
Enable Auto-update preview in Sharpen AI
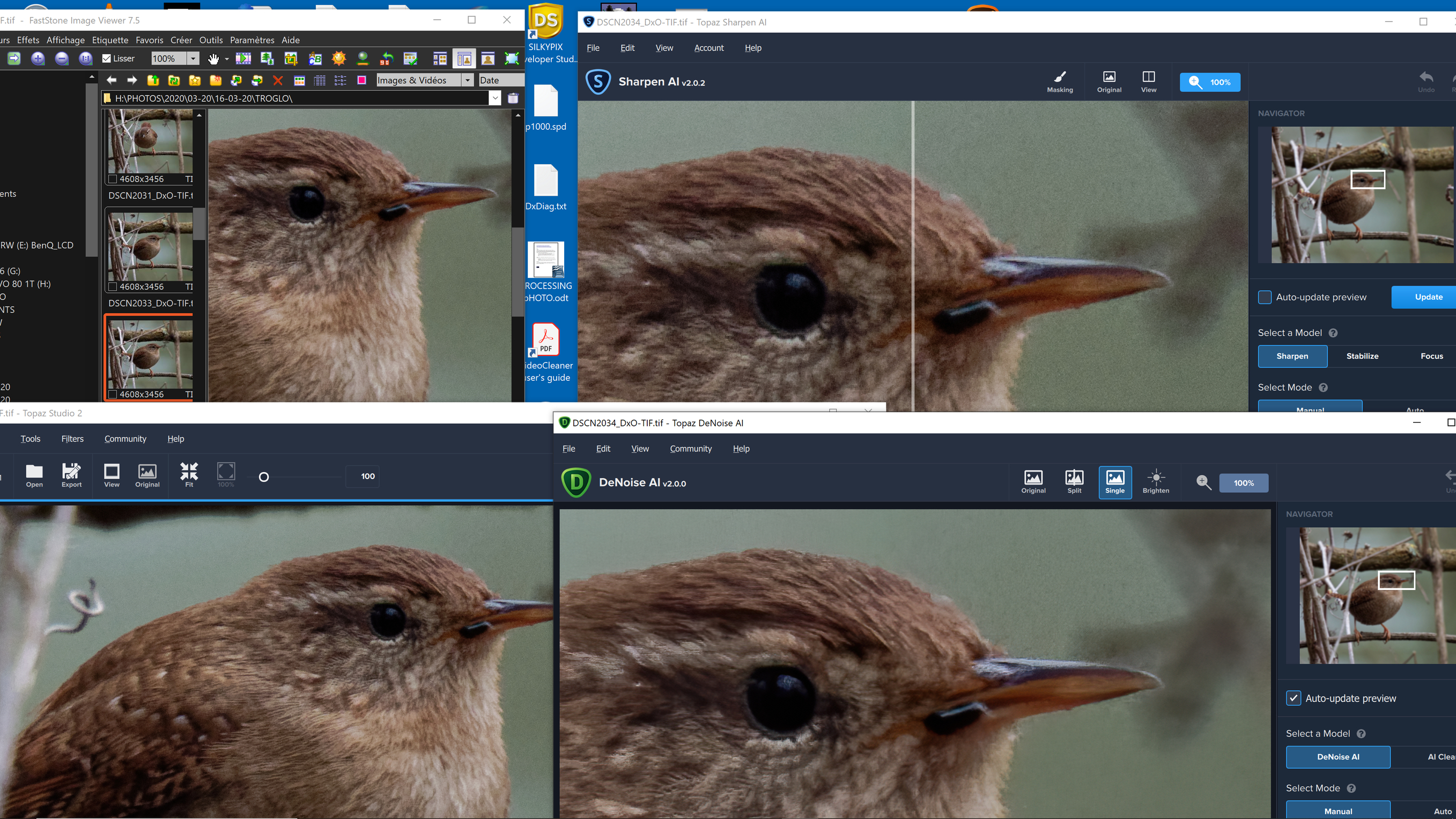(1265, 297)
